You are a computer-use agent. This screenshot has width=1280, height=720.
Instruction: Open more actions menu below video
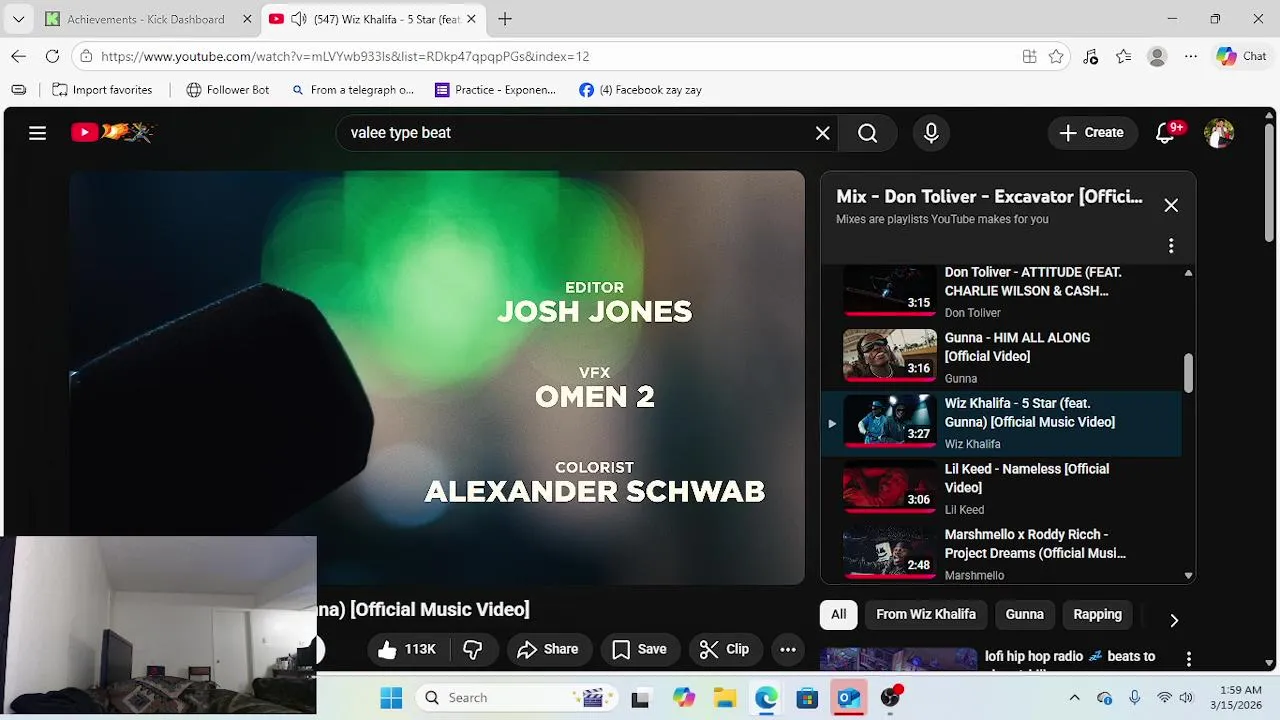[x=788, y=649]
